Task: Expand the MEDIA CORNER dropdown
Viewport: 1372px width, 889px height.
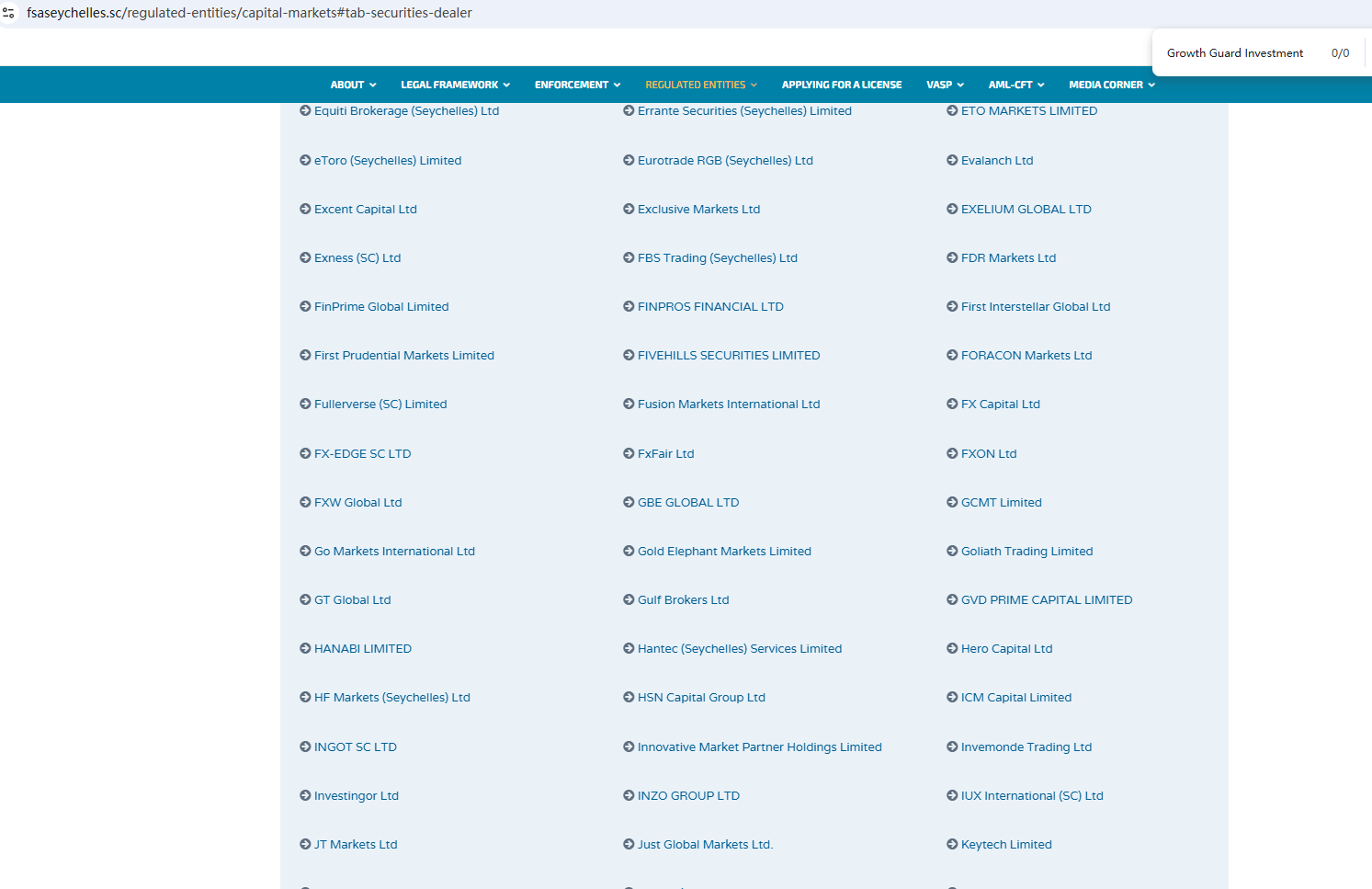Action: [x=1112, y=85]
